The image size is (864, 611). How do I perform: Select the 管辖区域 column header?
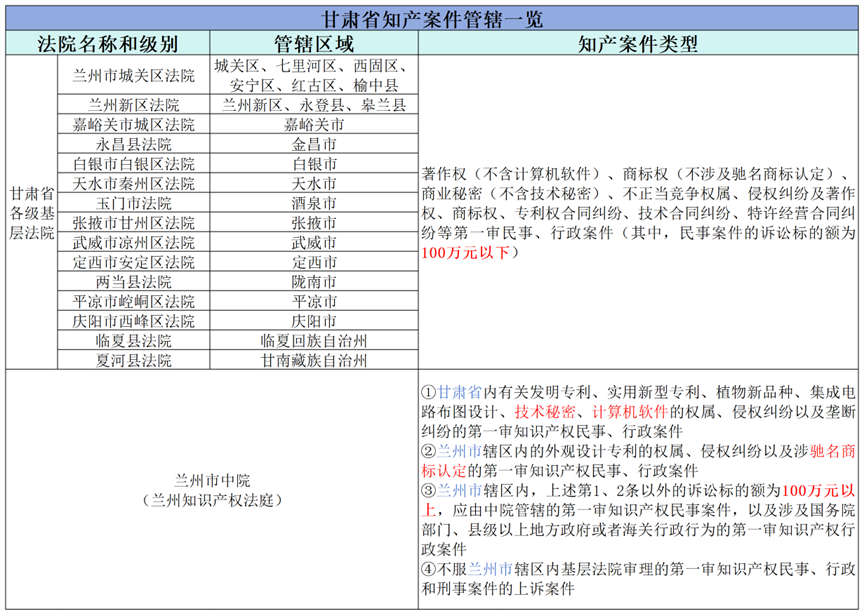(313, 44)
